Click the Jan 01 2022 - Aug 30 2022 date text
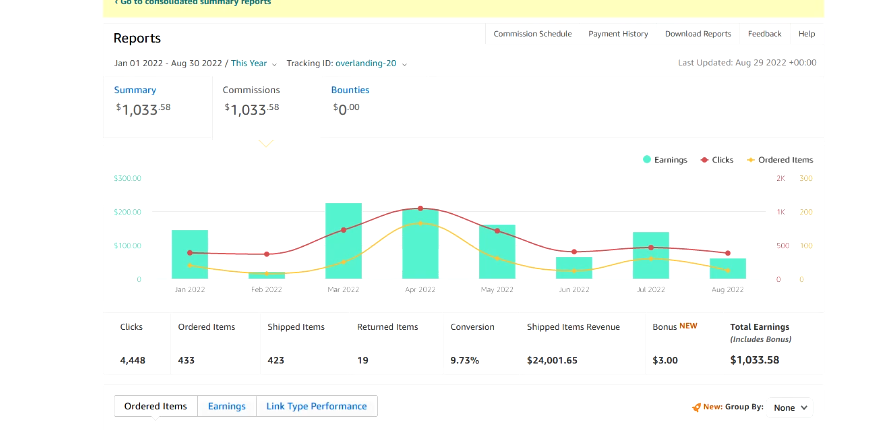 pos(169,63)
